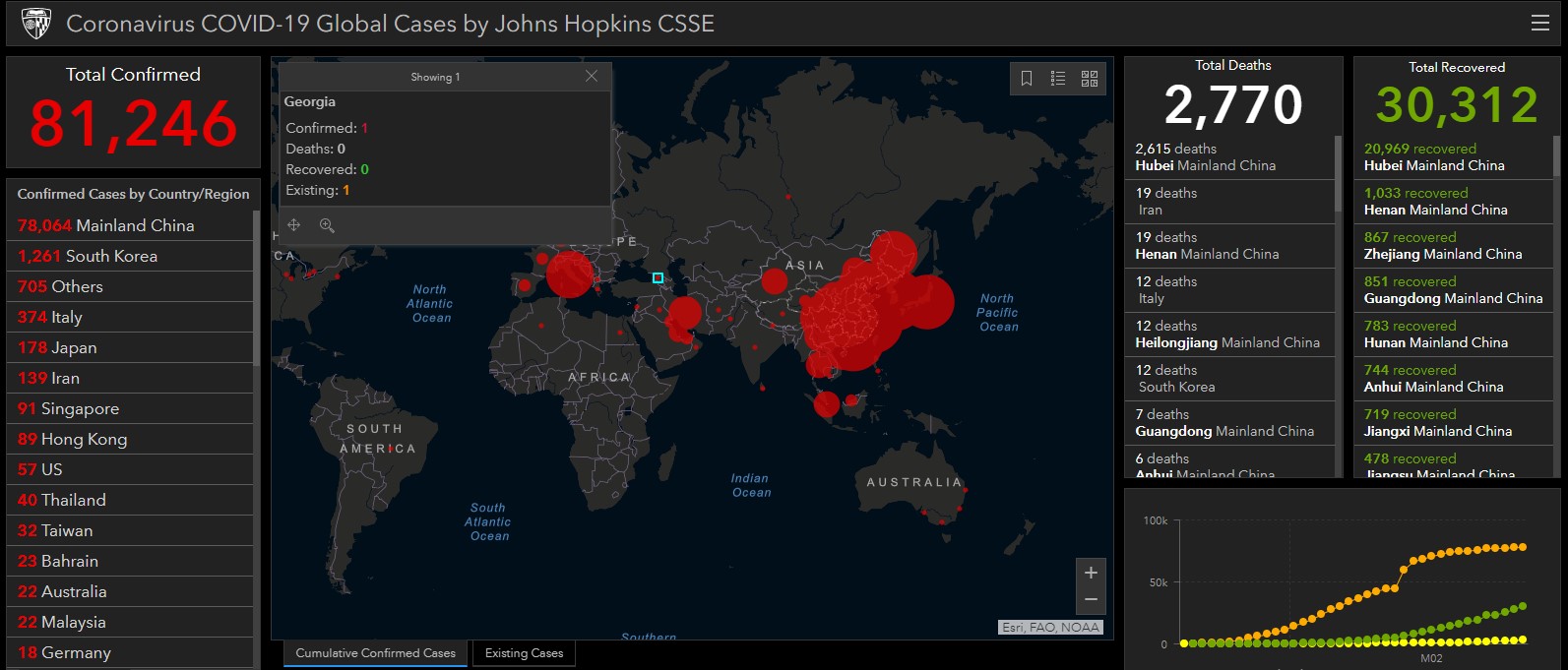Select the Cumulative Confirmed Cases tab

tap(375, 653)
